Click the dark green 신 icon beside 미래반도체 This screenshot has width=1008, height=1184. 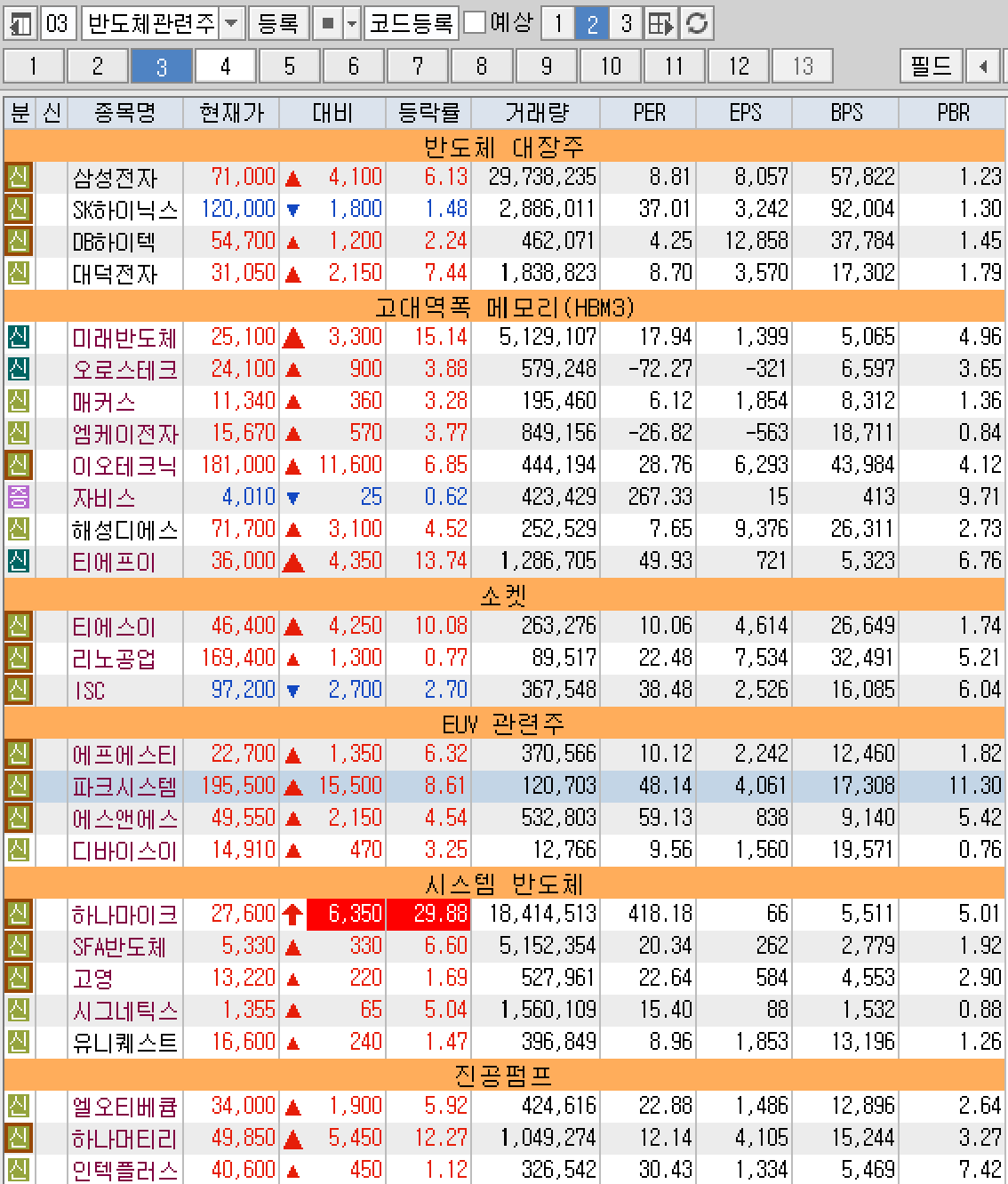tap(19, 337)
